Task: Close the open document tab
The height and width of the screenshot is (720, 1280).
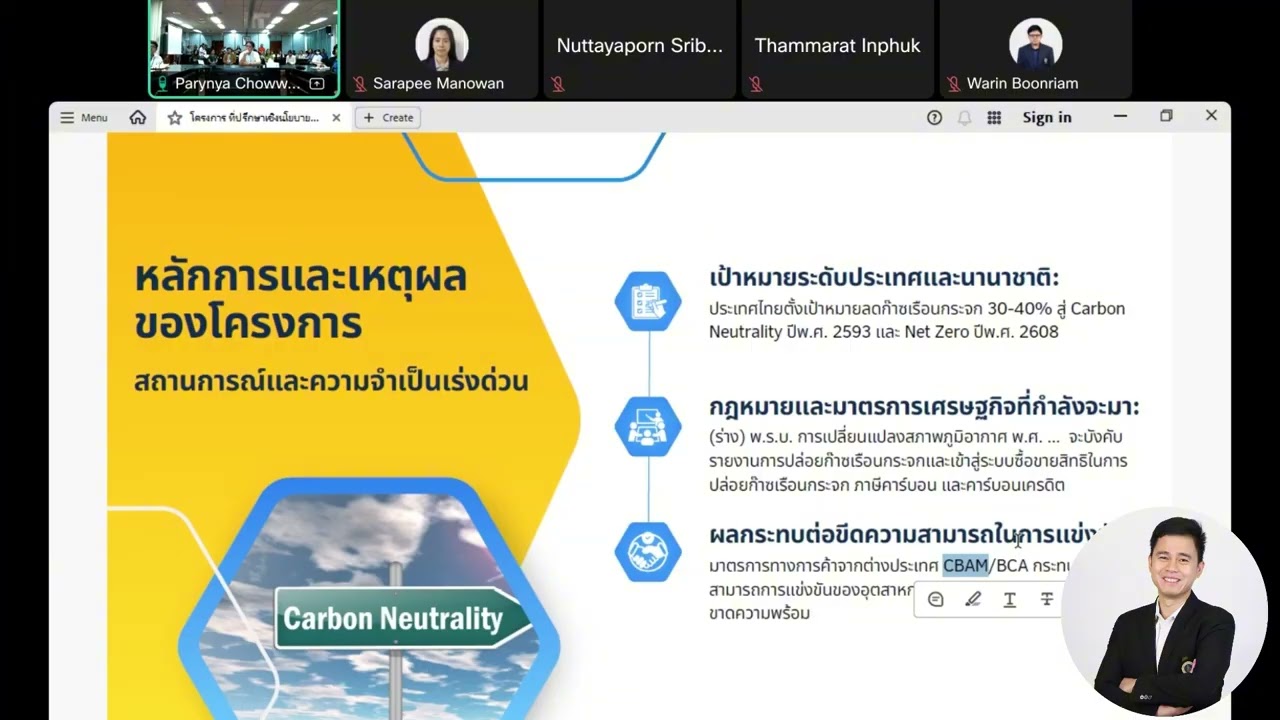Action: click(336, 118)
